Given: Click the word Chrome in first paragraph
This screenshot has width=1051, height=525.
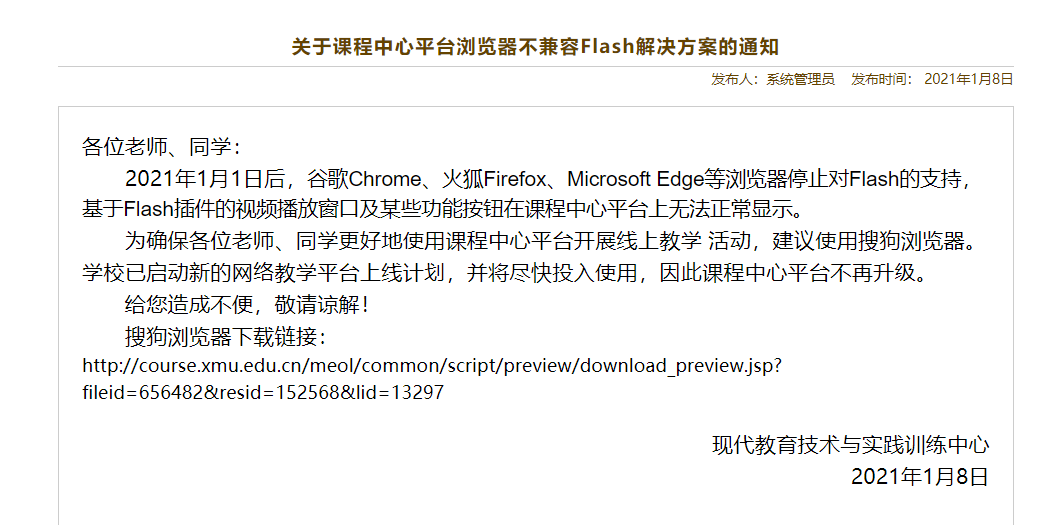Looking at the screenshot, I should pyautogui.click(x=385, y=179).
